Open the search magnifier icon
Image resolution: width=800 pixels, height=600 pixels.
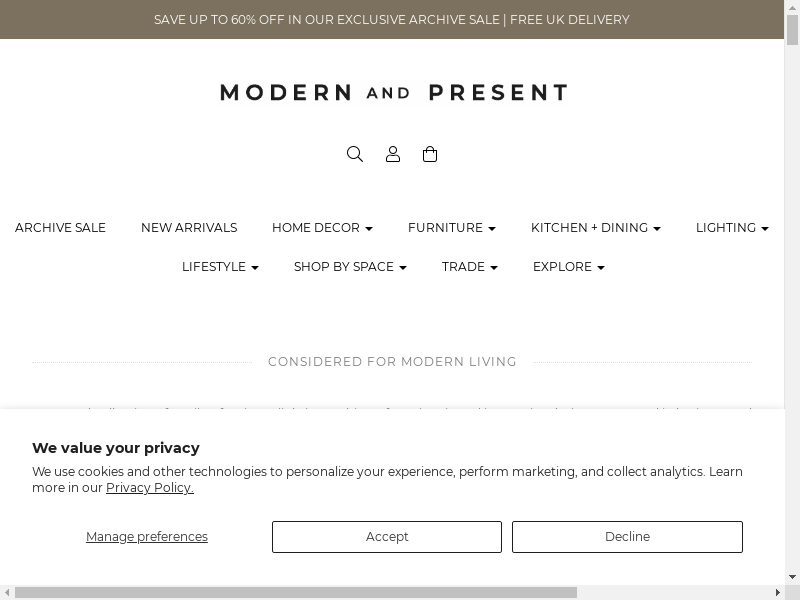point(355,154)
